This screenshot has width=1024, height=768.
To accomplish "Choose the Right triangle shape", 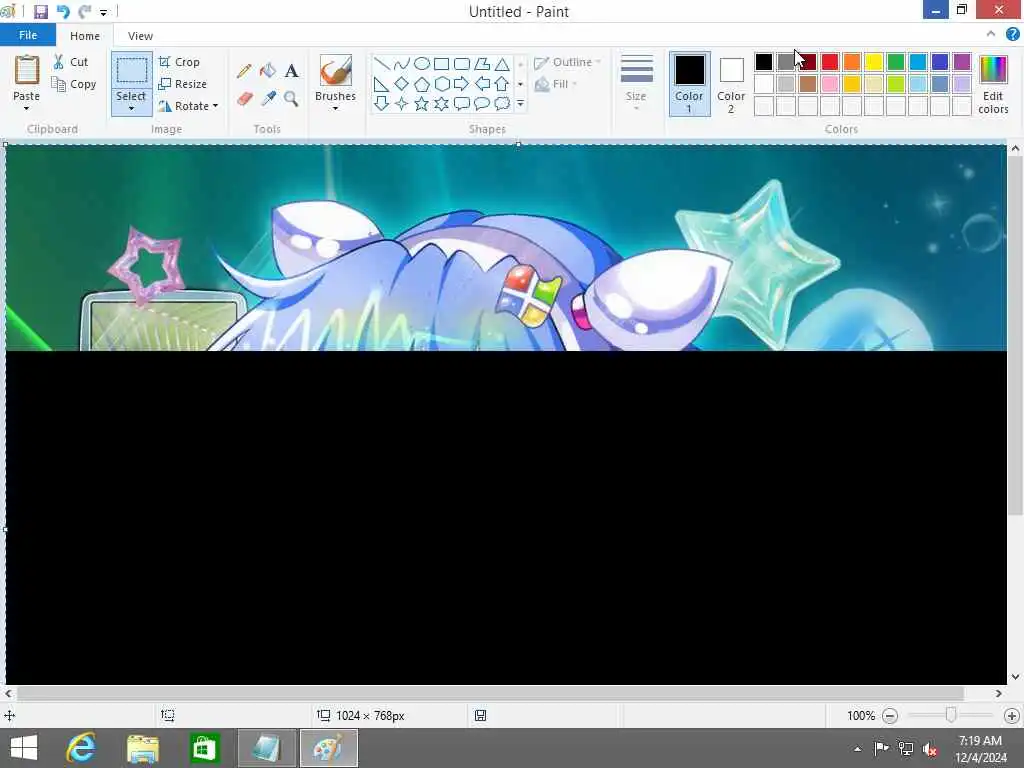I will point(382,84).
